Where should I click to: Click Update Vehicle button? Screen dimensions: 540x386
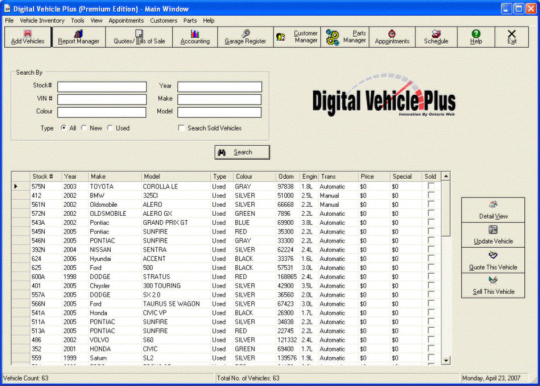coord(493,235)
